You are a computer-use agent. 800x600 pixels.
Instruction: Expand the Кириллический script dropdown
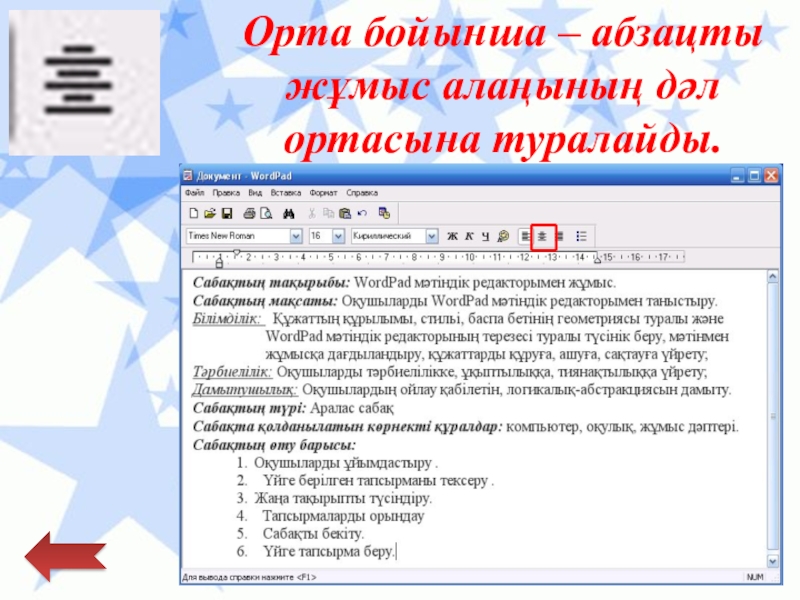[x=432, y=236]
